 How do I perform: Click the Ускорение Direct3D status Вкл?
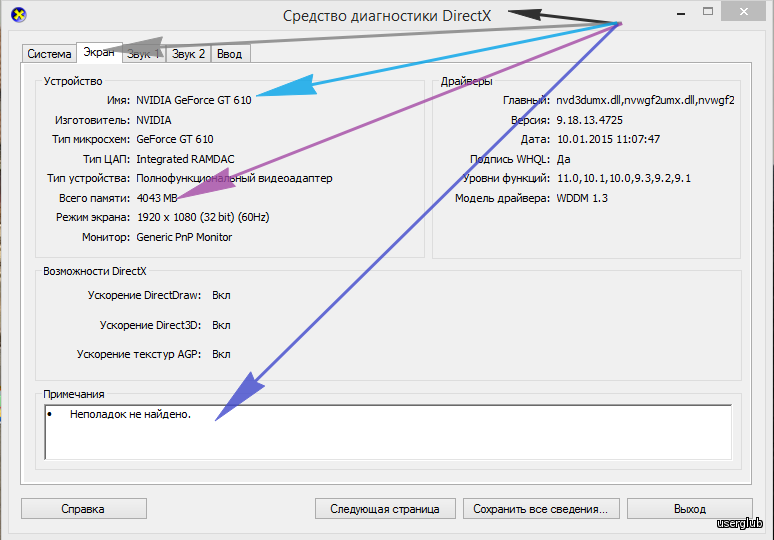pos(221,325)
